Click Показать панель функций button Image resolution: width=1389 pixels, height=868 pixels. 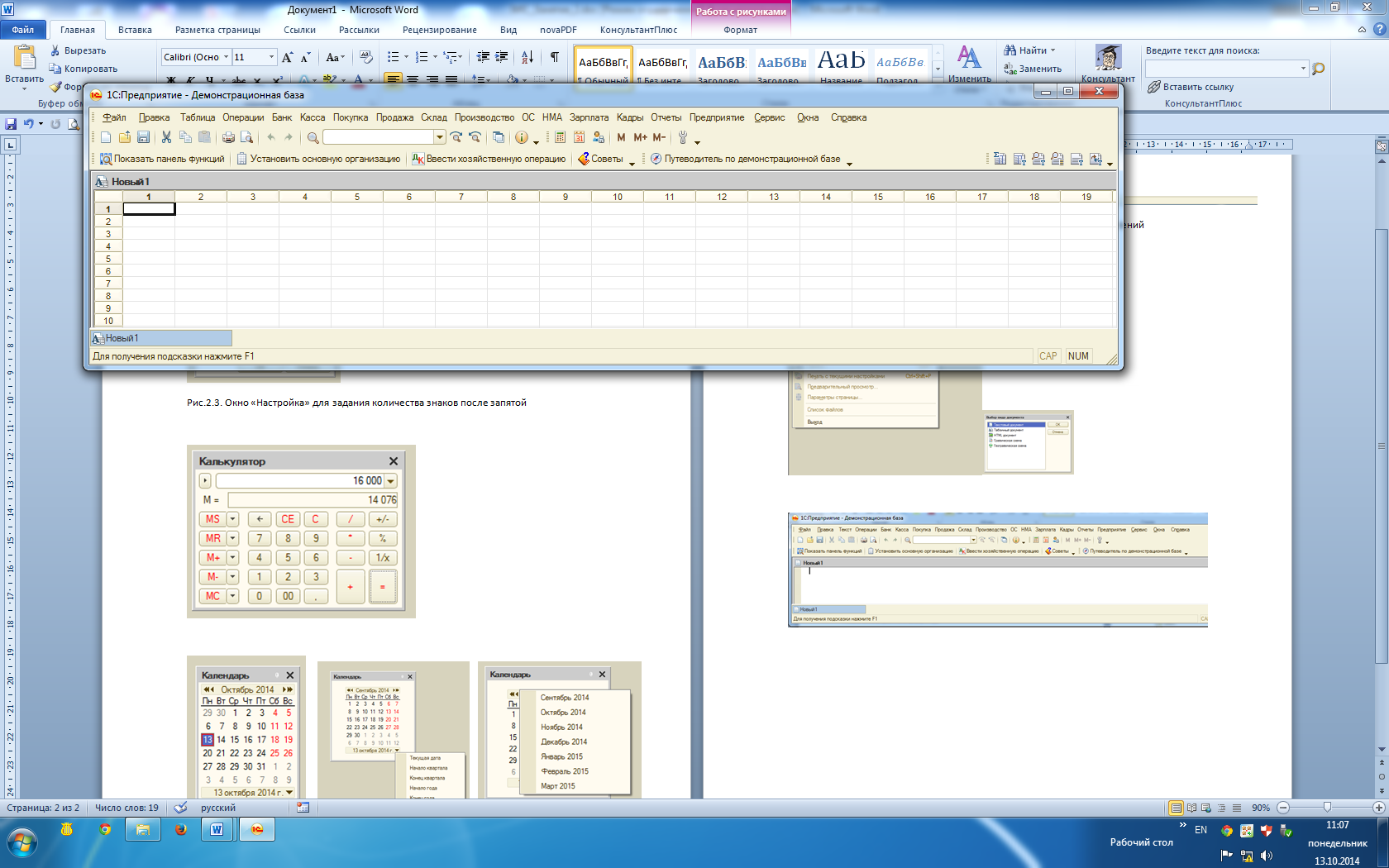click(162, 159)
